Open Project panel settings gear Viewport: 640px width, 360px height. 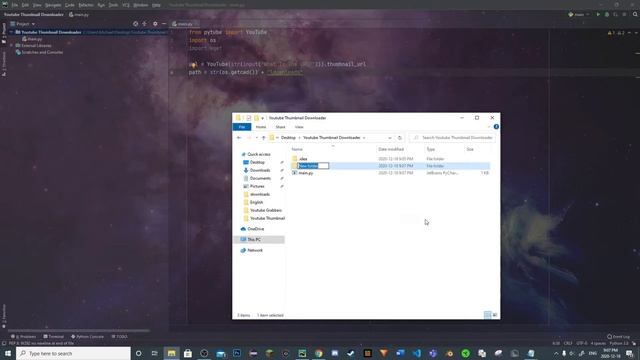point(155,24)
